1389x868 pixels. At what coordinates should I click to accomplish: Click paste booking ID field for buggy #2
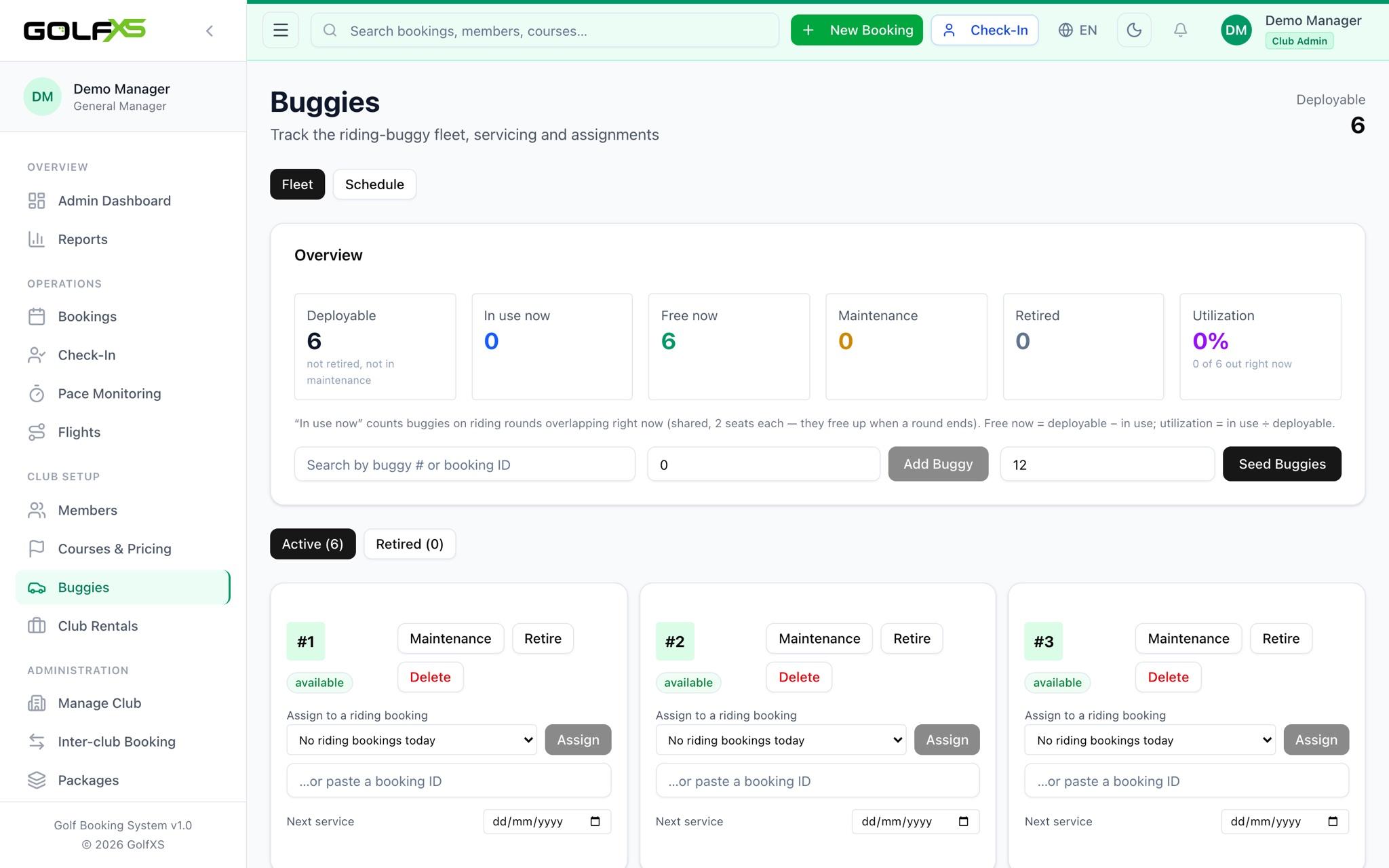coord(817,781)
